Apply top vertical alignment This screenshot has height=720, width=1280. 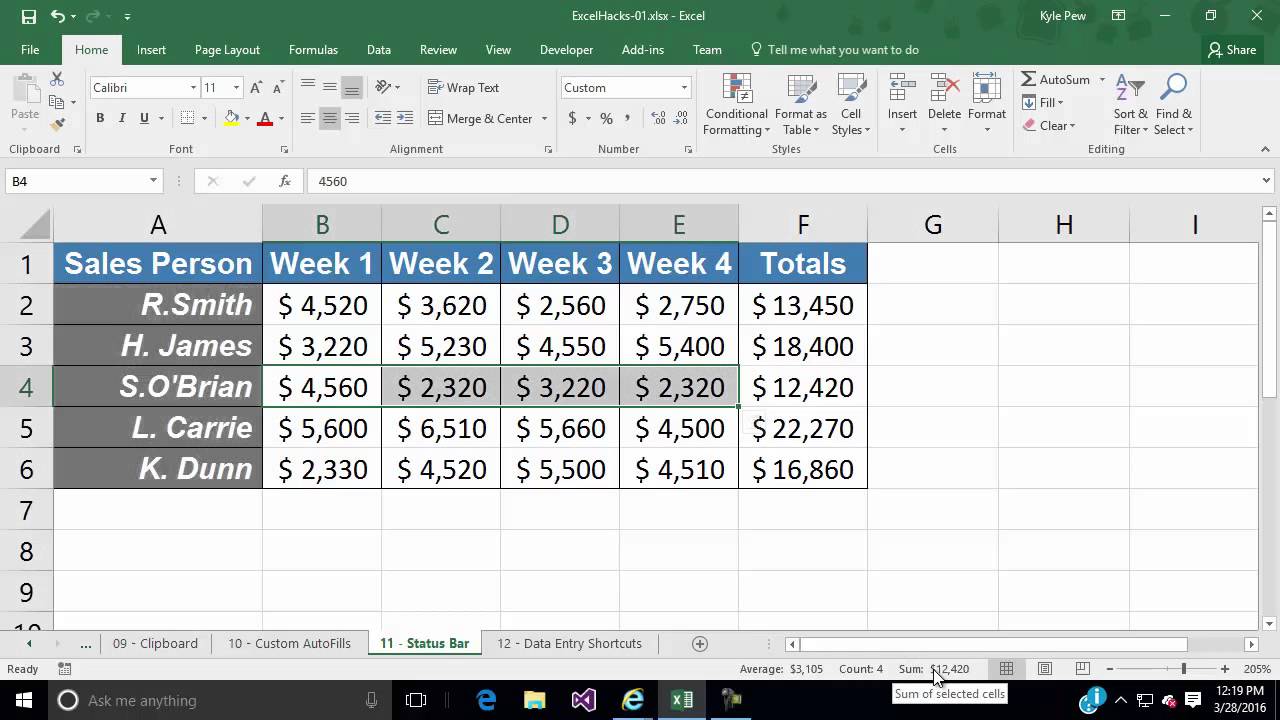(307, 87)
